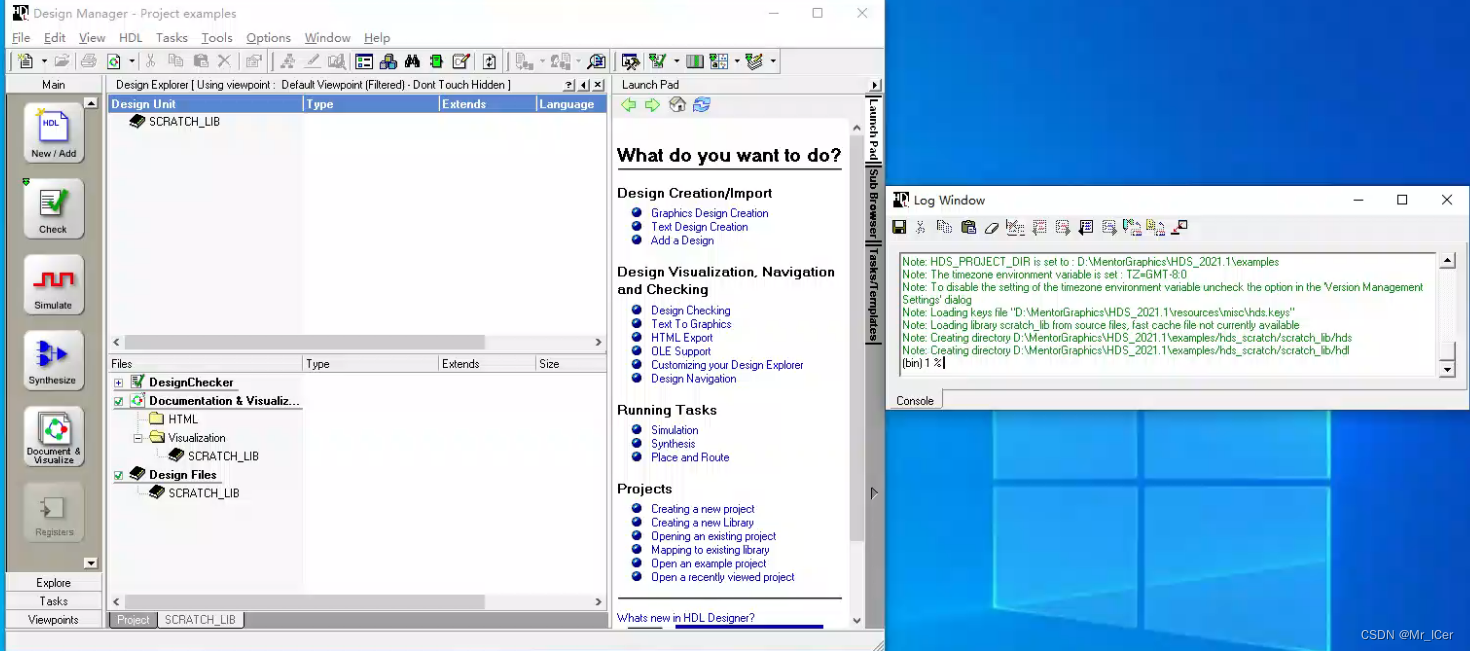Image resolution: width=1470 pixels, height=651 pixels.
Task: Open Text Design Creation link
Action: click(699, 227)
